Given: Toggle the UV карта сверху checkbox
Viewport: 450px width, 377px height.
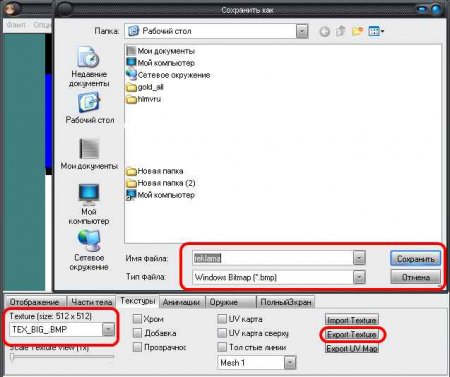Looking at the screenshot, I should point(222,333).
